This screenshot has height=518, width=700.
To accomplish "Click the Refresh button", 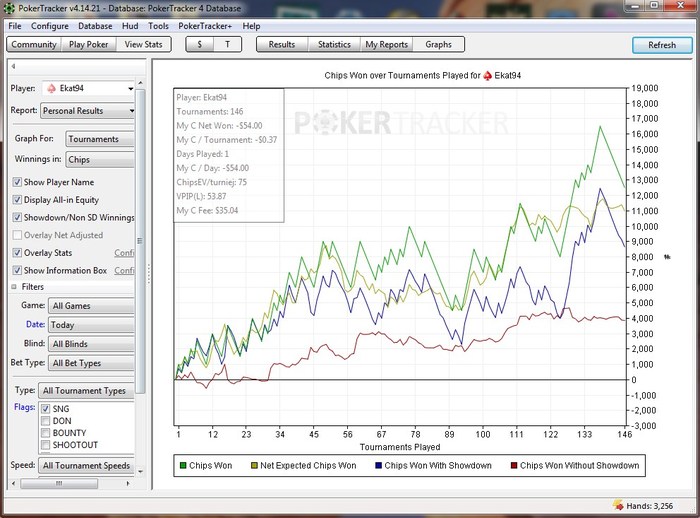I will point(662,45).
